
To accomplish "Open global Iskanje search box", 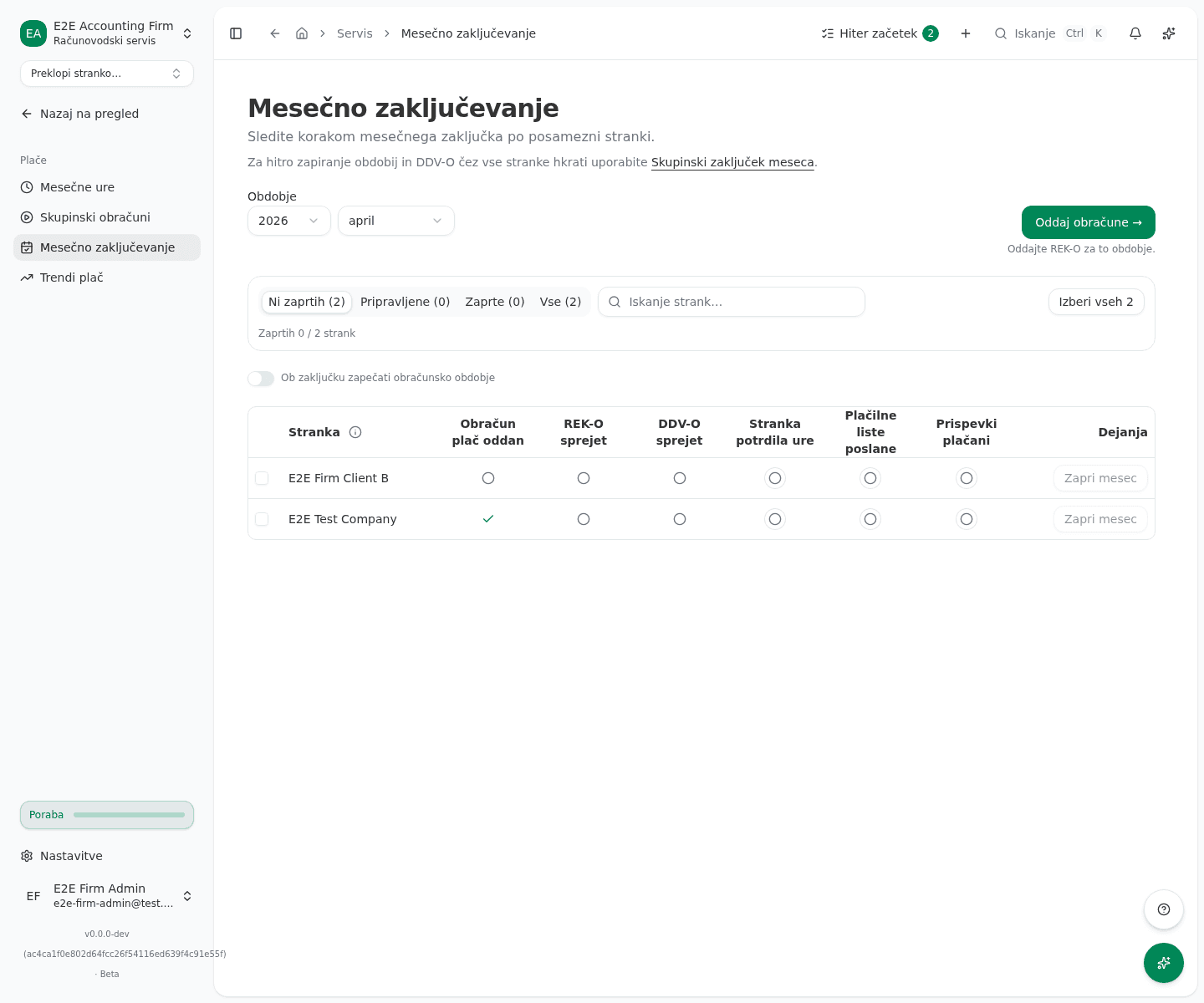I will [x=1050, y=33].
